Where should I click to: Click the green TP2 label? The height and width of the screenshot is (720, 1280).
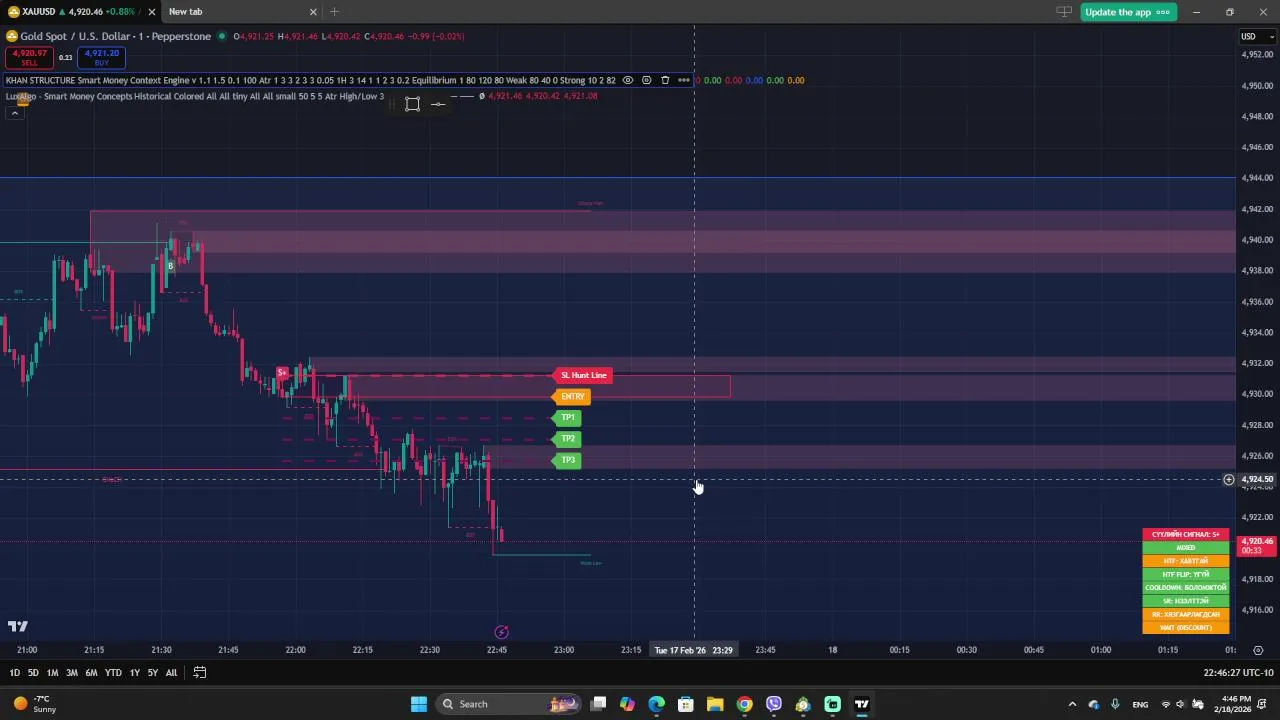point(567,439)
